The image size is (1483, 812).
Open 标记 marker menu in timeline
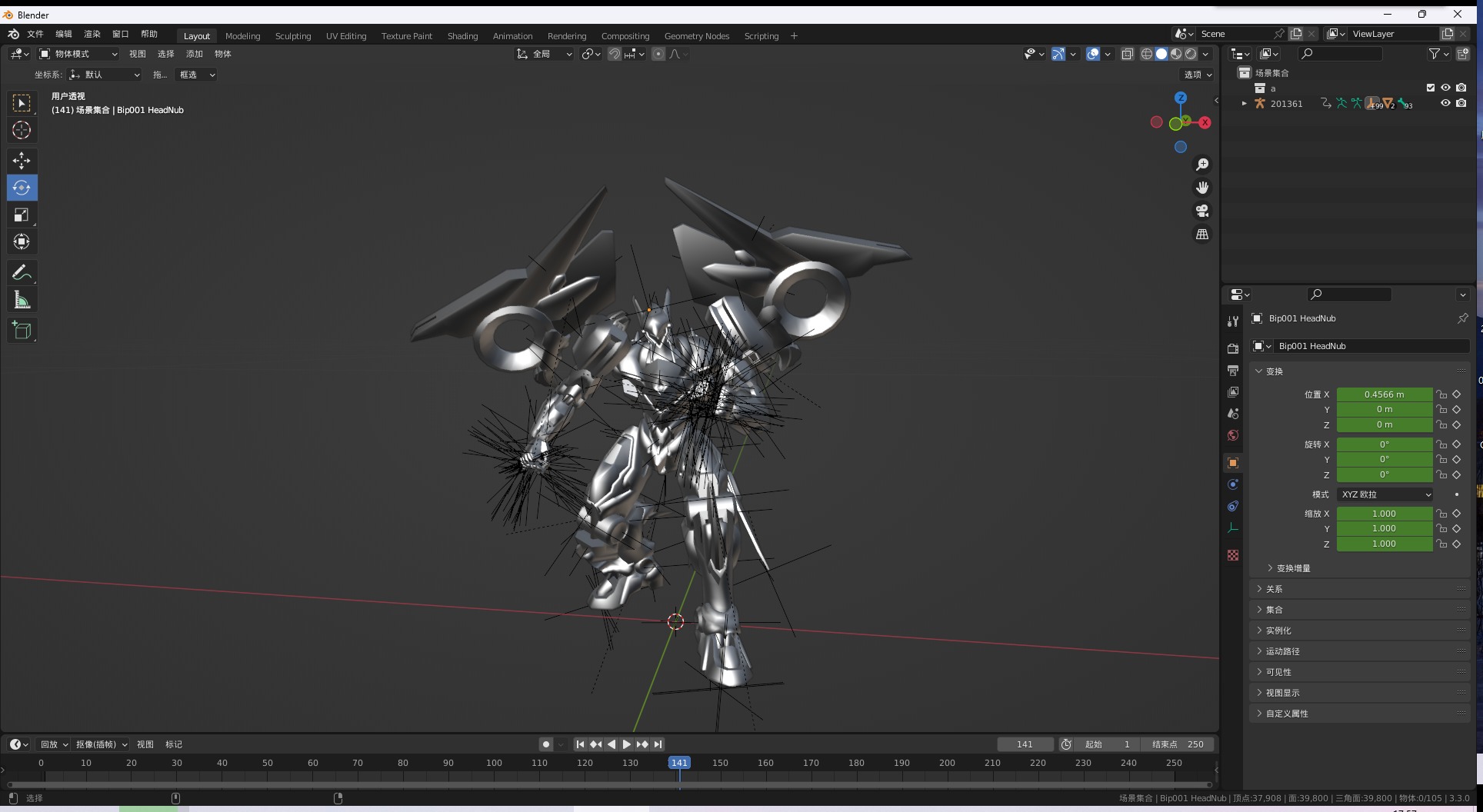click(x=174, y=744)
